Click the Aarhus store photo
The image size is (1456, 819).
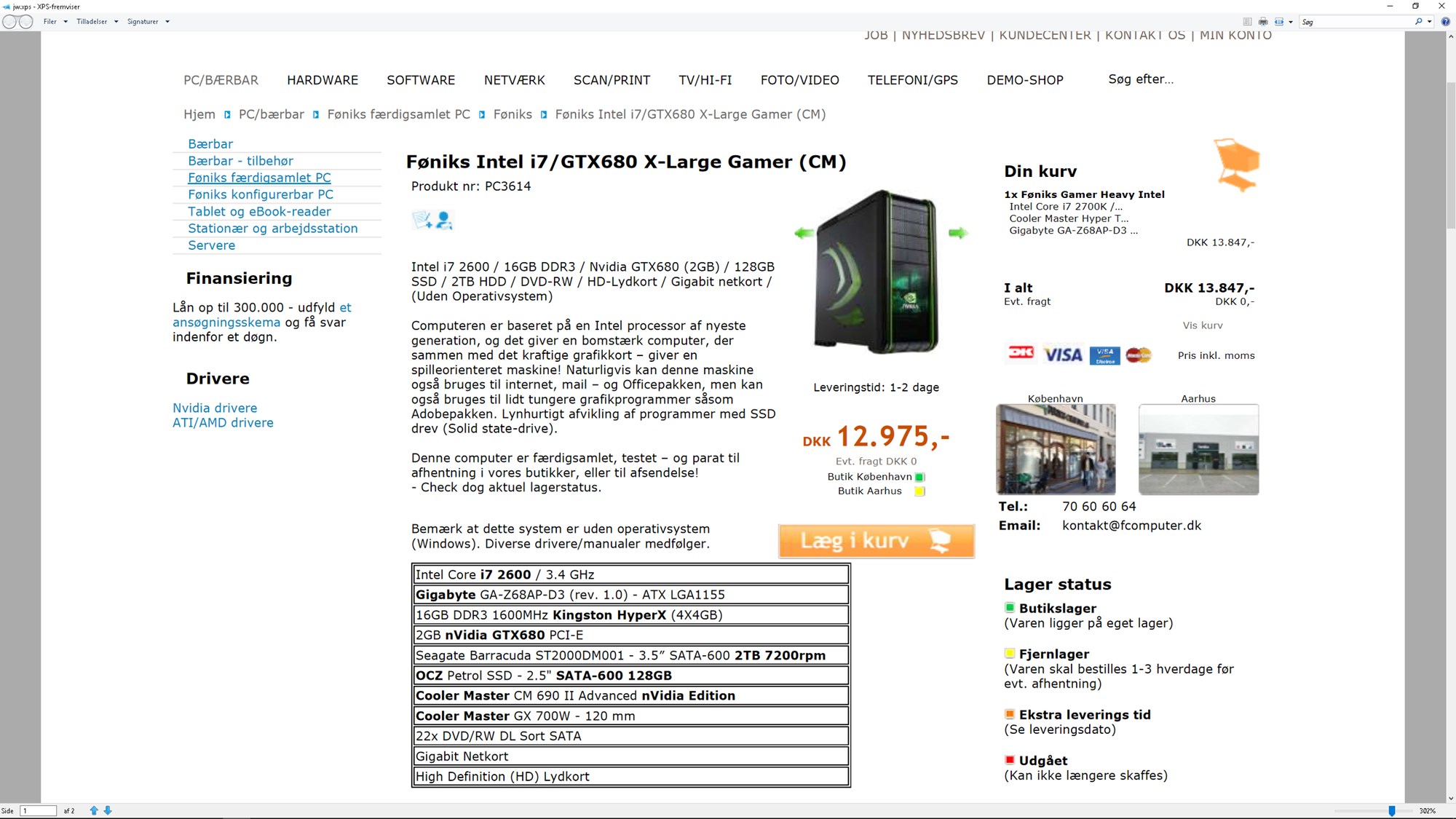coord(1198,449)
